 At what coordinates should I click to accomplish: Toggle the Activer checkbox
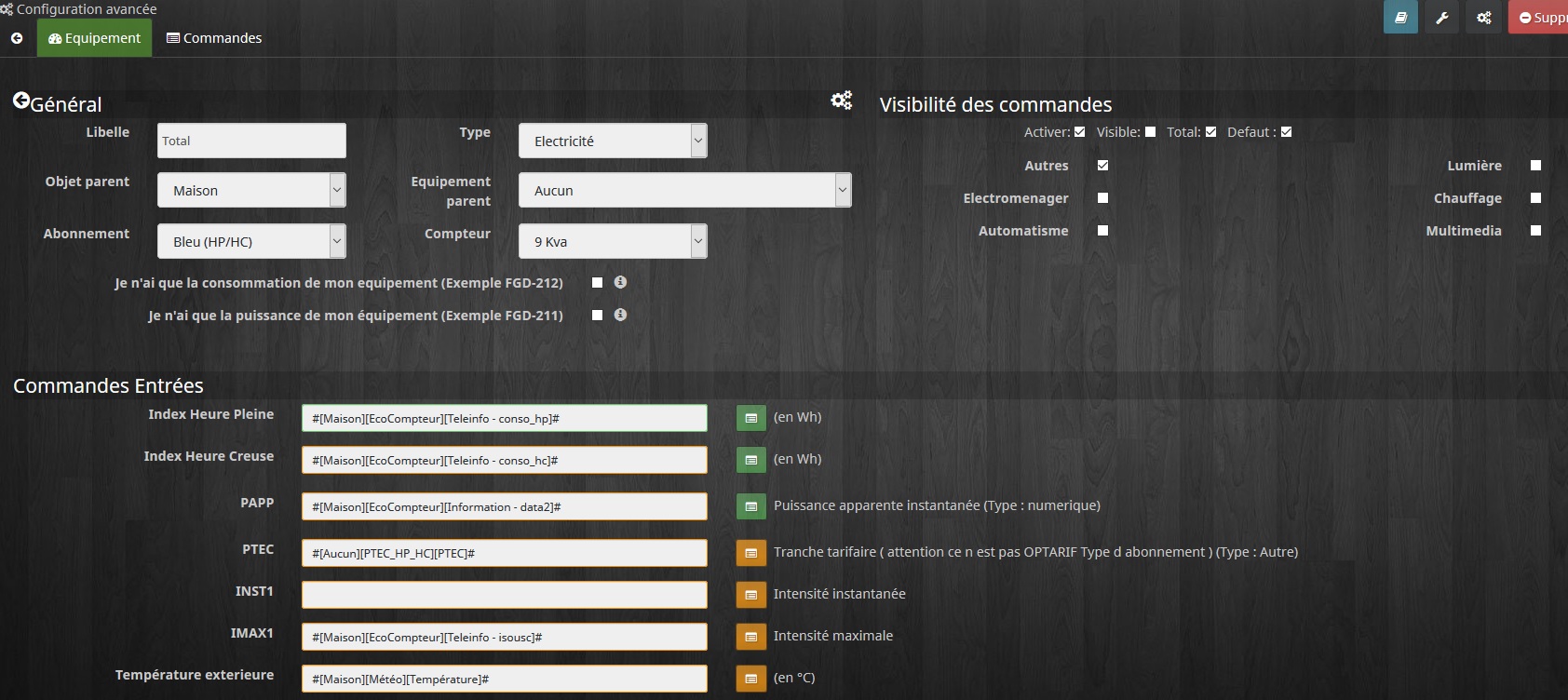click(1080, 132)
